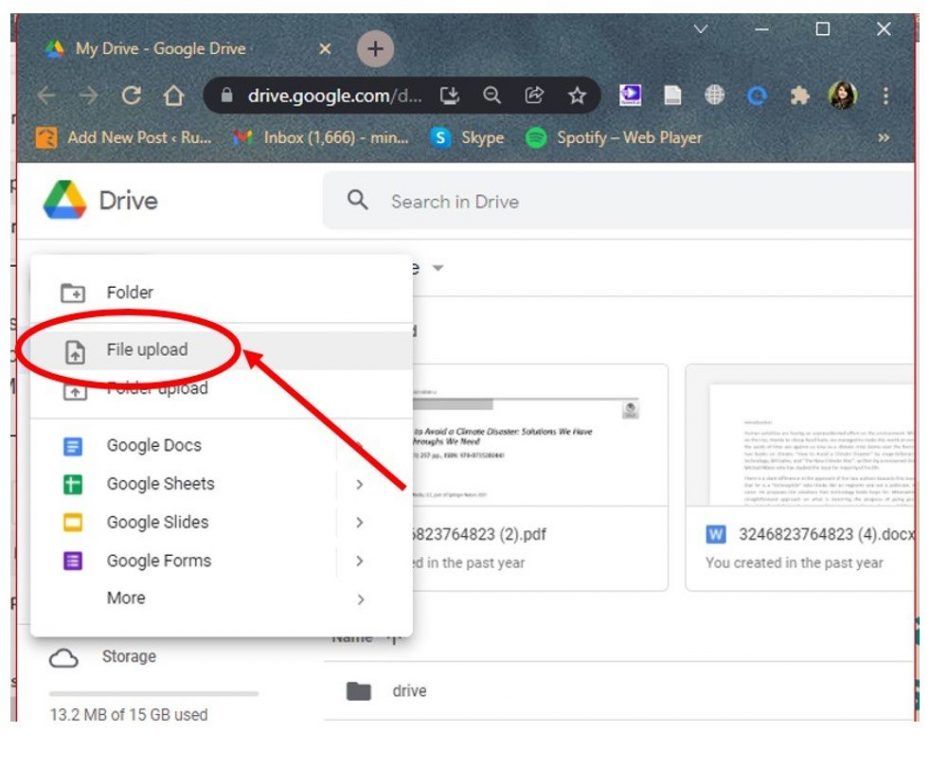
Task: Expand the Google Slides submenu arrow
Action: pos(359,522)
